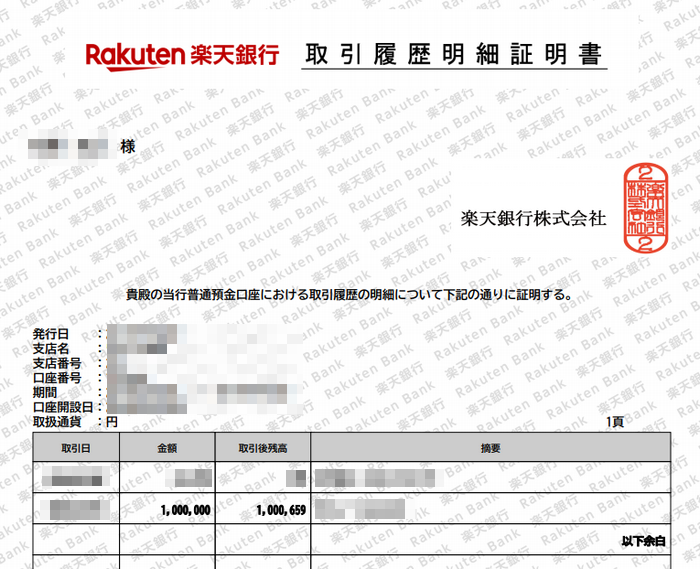The height and width of the screenshot is (569, 700).
Task: Click the 様 honorific text
Action: click(x=128, y=146)
